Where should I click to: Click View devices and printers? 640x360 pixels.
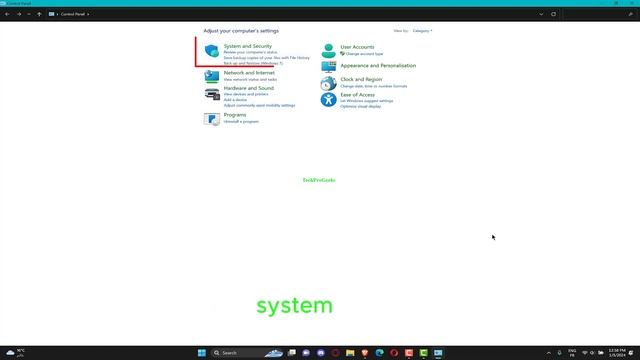tap(246, 94)
